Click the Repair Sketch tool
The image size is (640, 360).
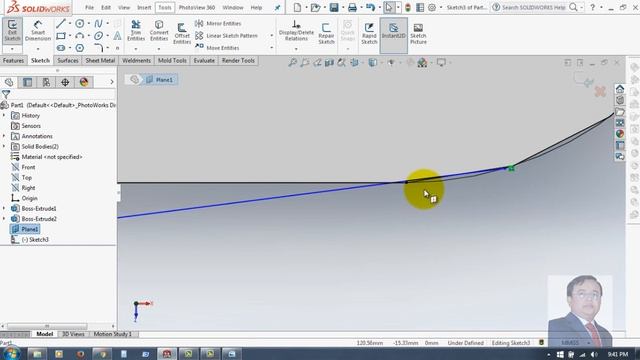point(326,33)
